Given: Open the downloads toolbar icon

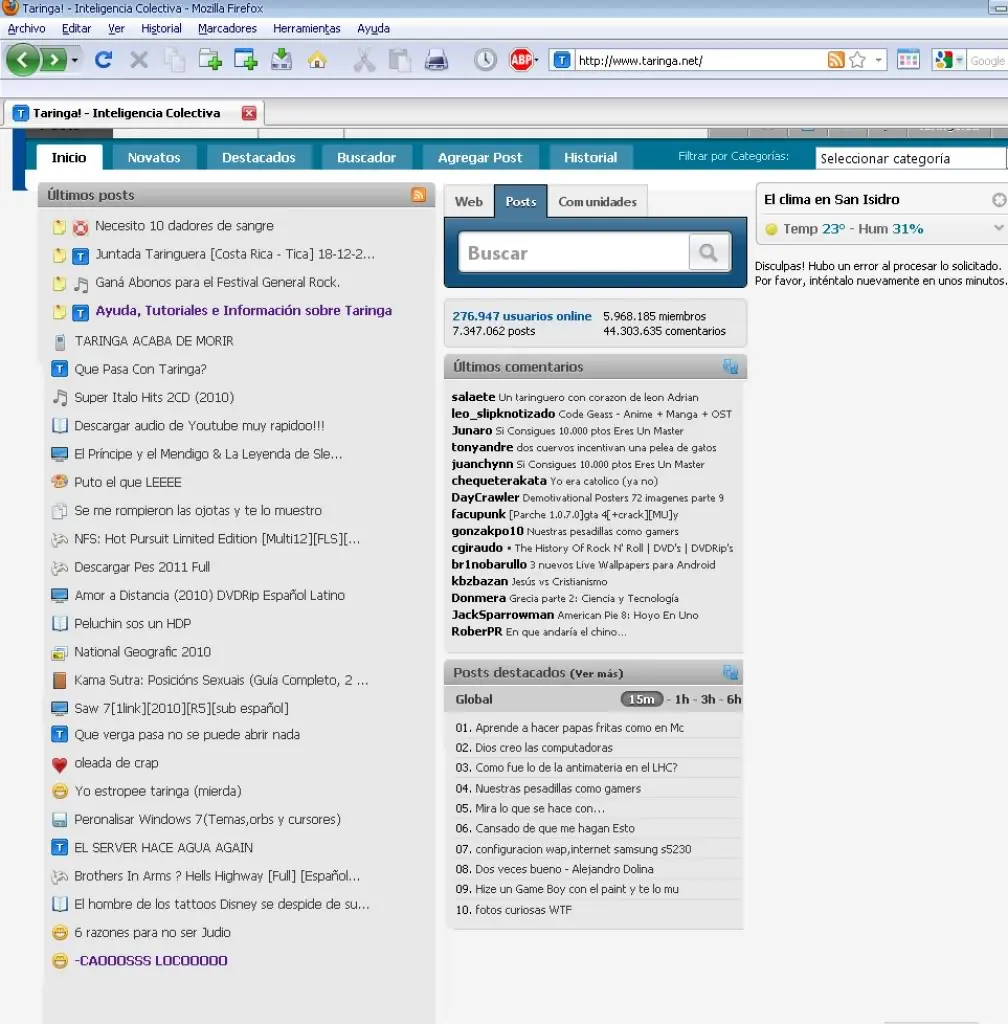Looking at the screenshot, I should (281, 59).
